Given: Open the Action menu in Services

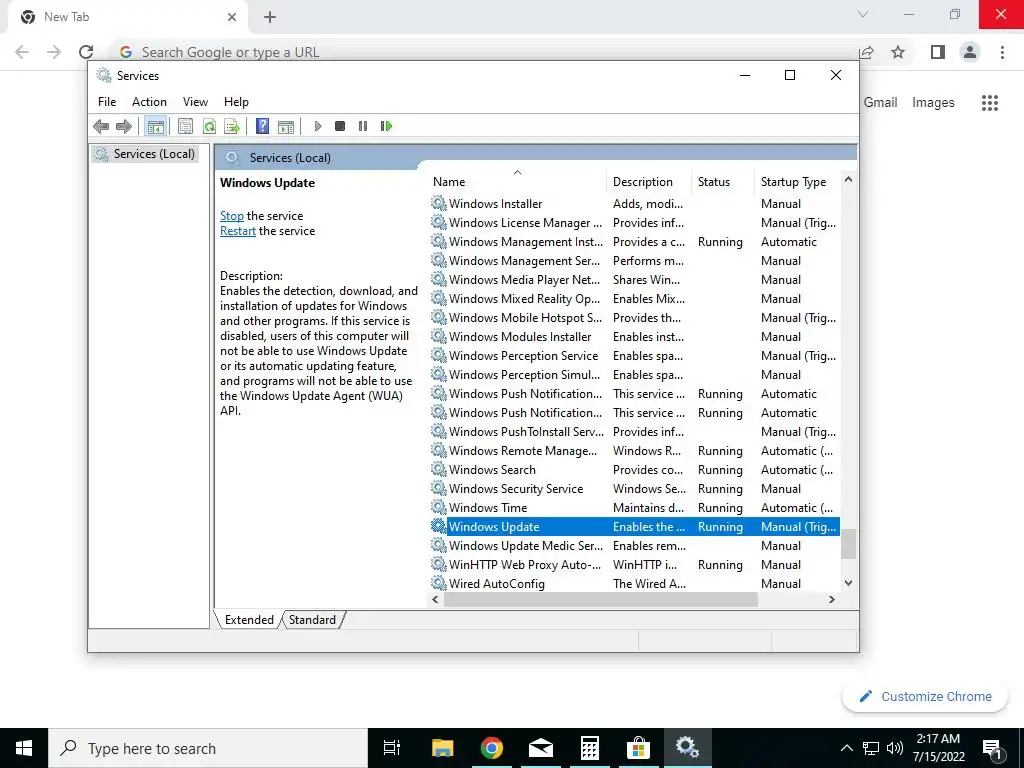Looking at the screenshot, I should click(x=149, y=102).
